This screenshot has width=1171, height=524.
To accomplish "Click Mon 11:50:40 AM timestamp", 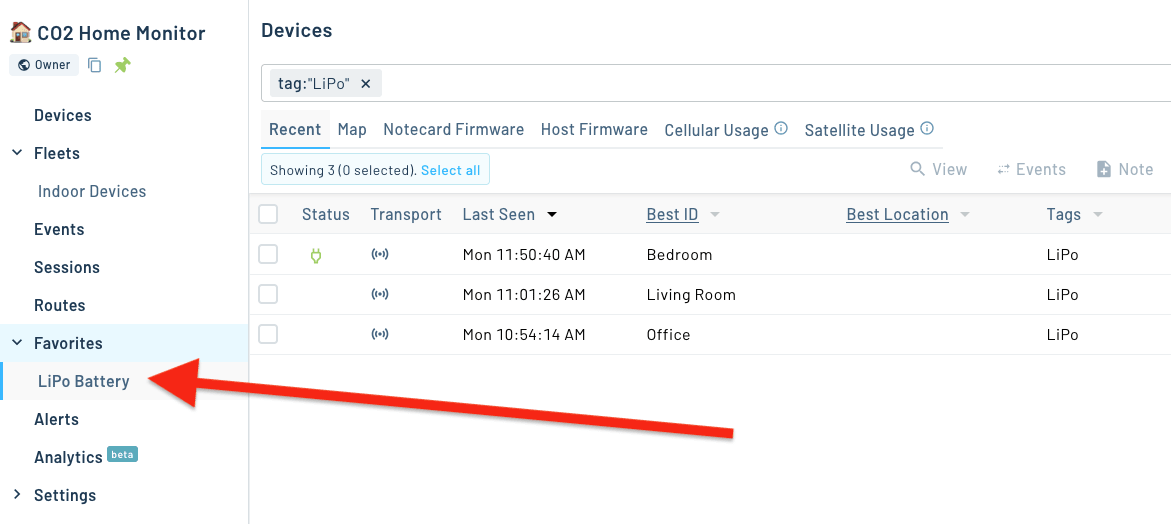I will [524, 255].
